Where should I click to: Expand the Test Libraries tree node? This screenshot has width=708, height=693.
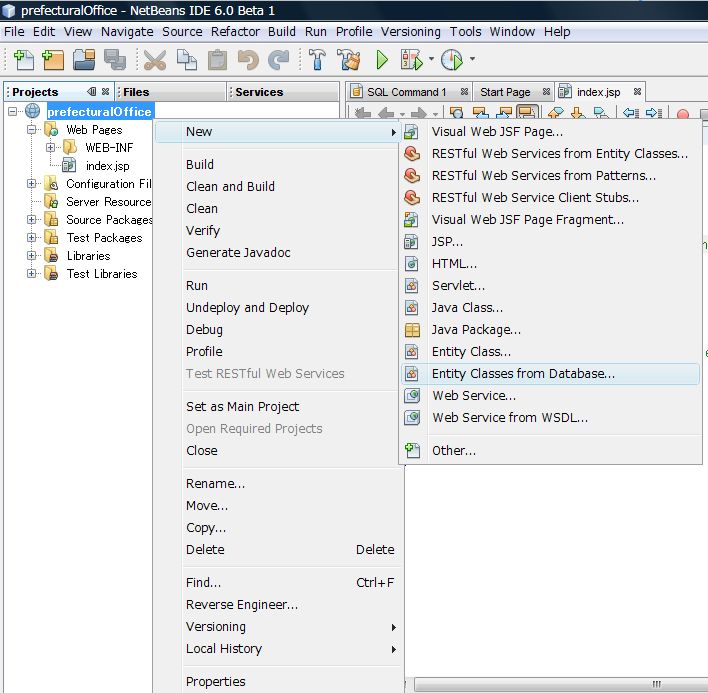point(32,274)
